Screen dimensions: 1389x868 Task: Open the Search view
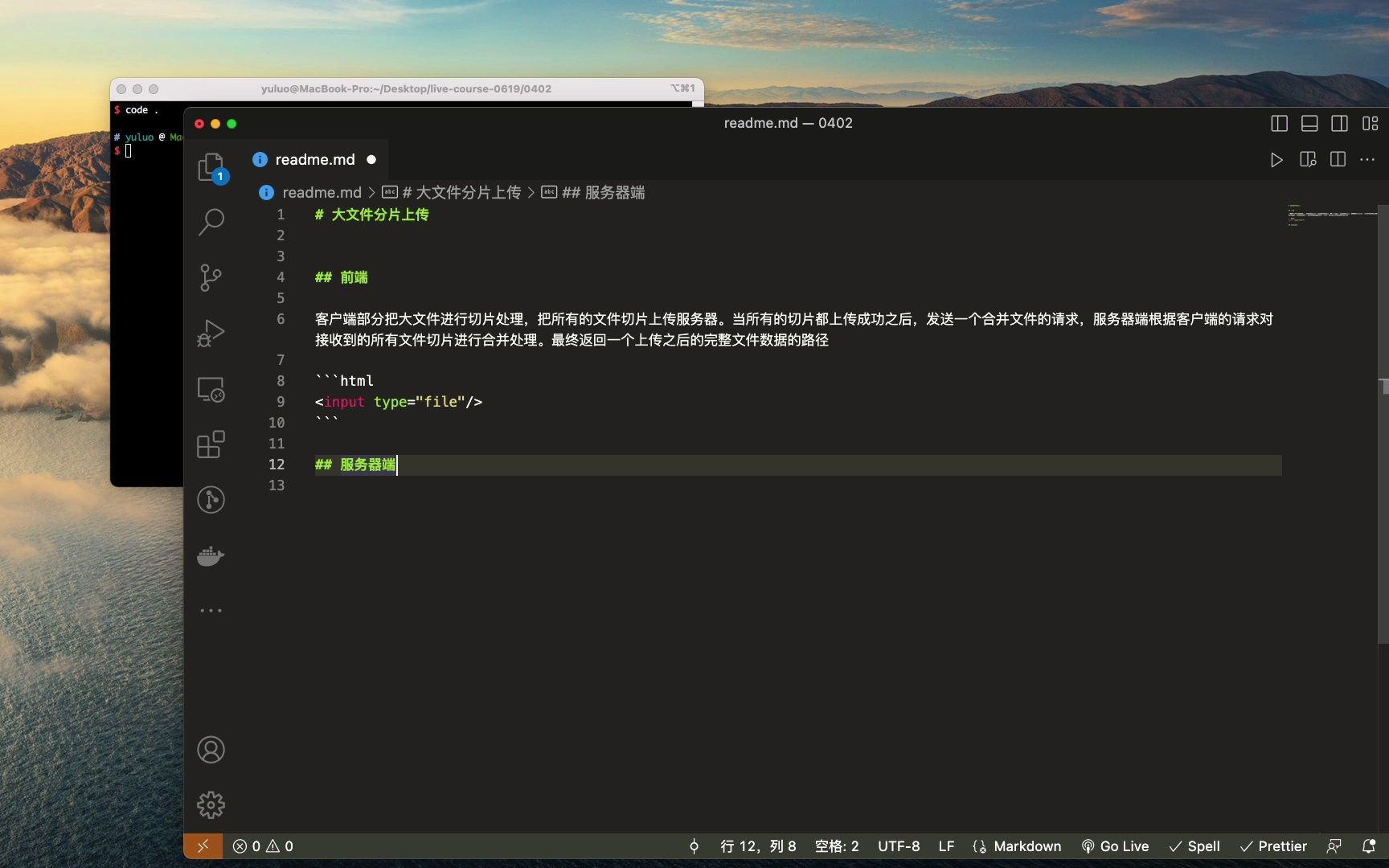(211, 222)
